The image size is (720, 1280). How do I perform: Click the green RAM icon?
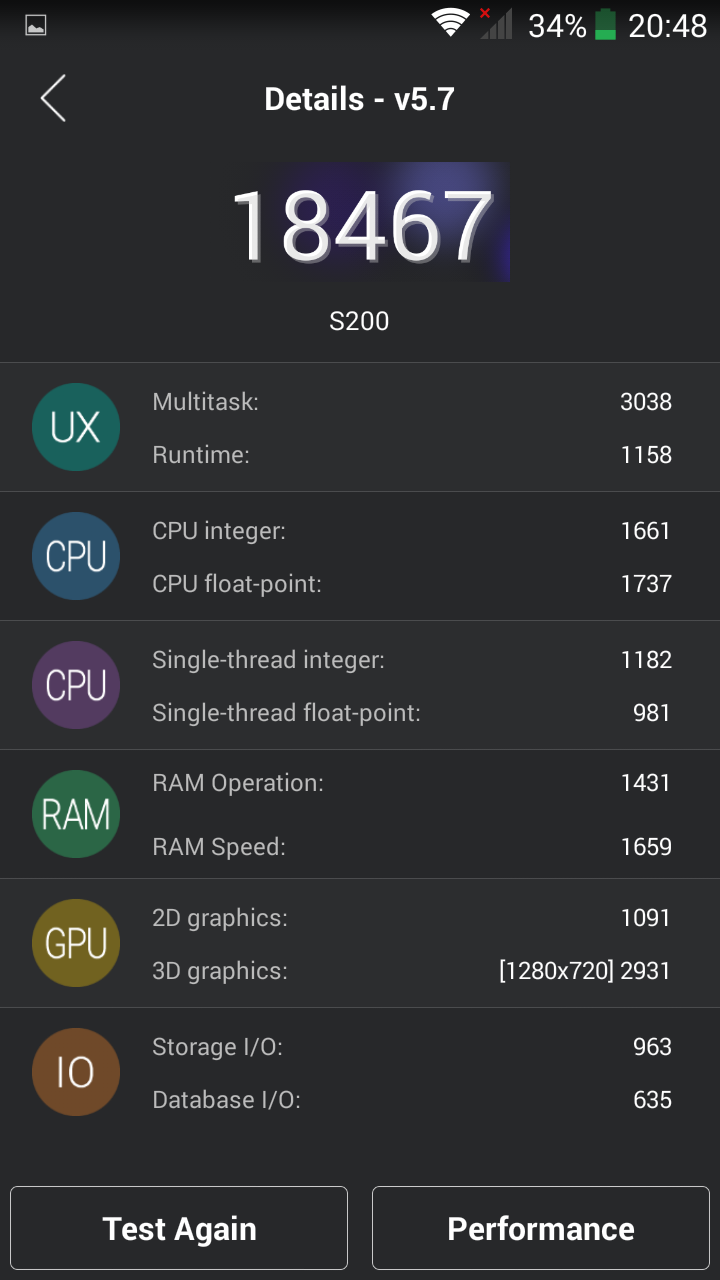[76, 814]
